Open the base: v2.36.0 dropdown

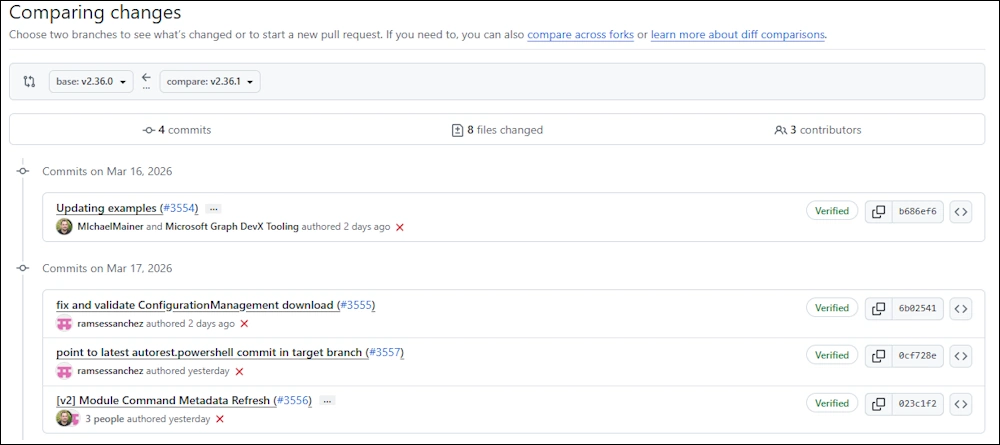[90, 81]
